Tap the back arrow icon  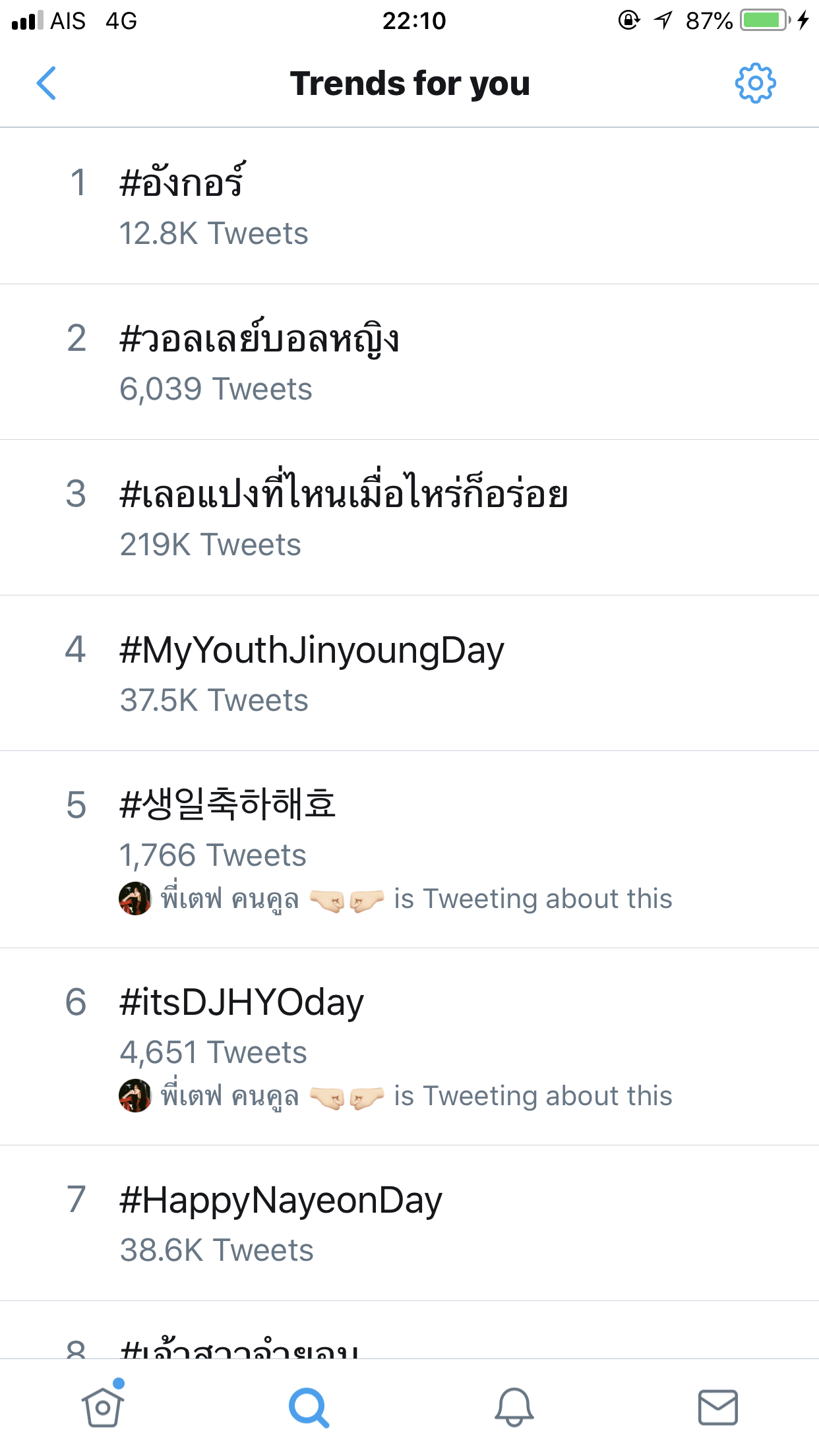(x=46, y=84)
